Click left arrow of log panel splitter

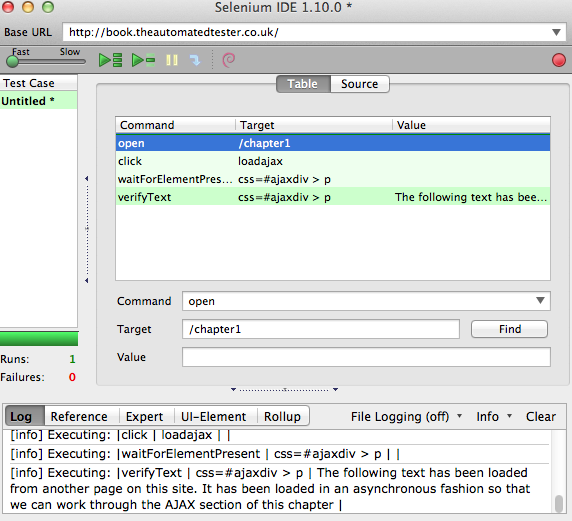233,390
